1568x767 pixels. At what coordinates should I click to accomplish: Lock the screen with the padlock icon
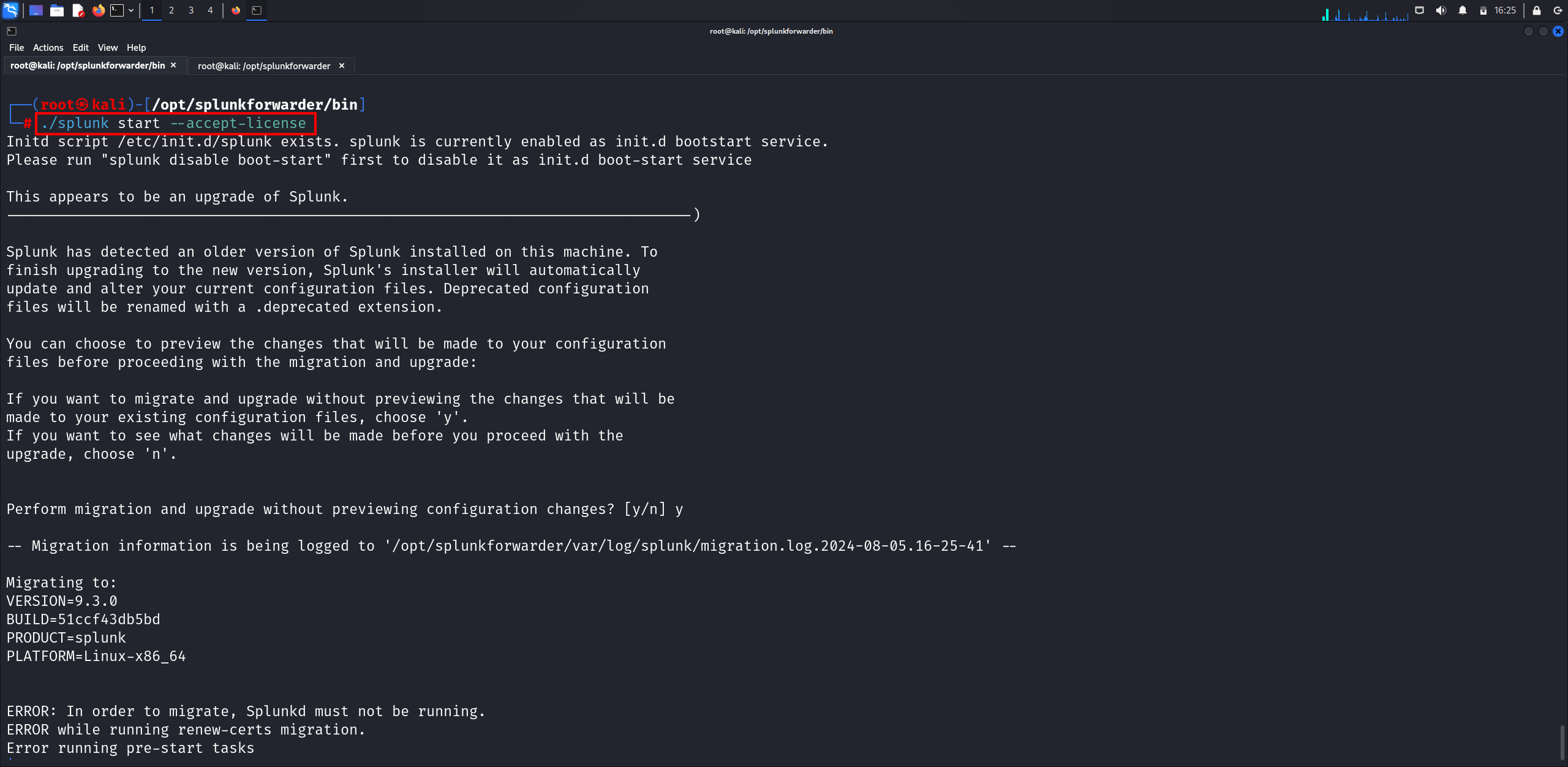[1537, 10]
